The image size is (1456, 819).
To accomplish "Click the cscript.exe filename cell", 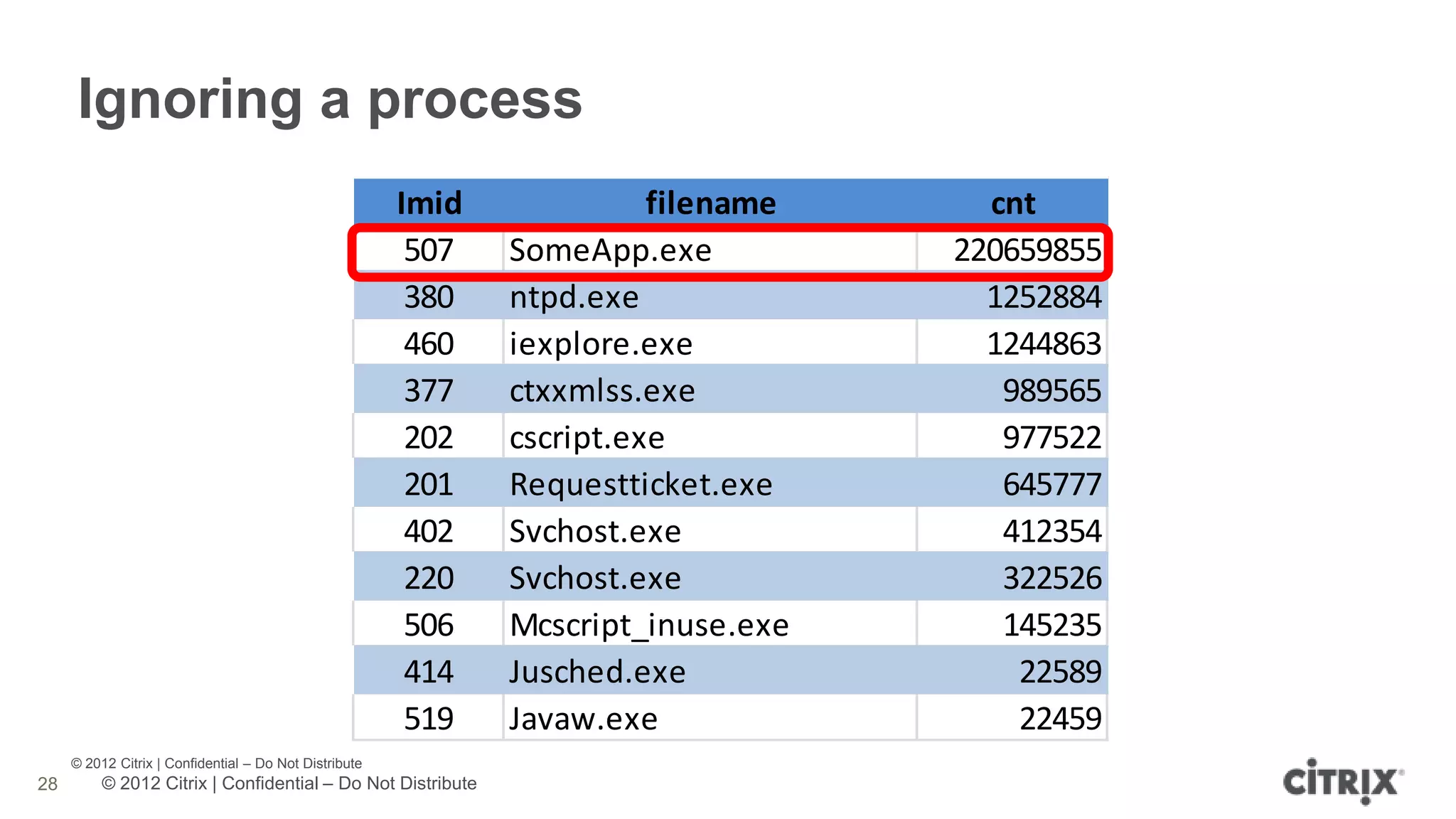I will tap(587, 438).
